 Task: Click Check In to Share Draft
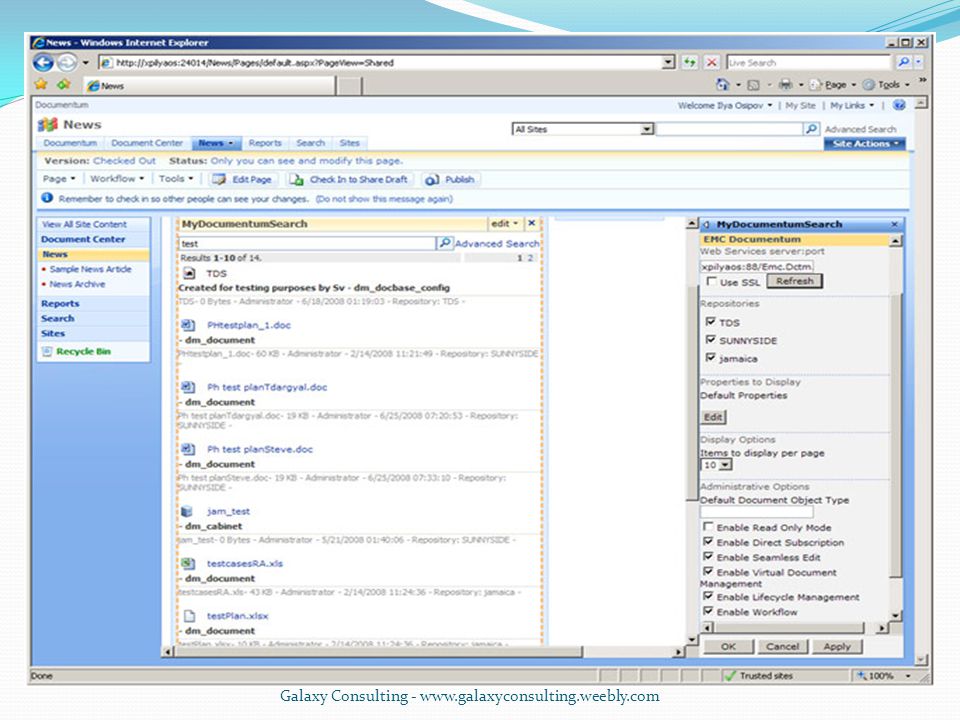click(x=348, y=179)
